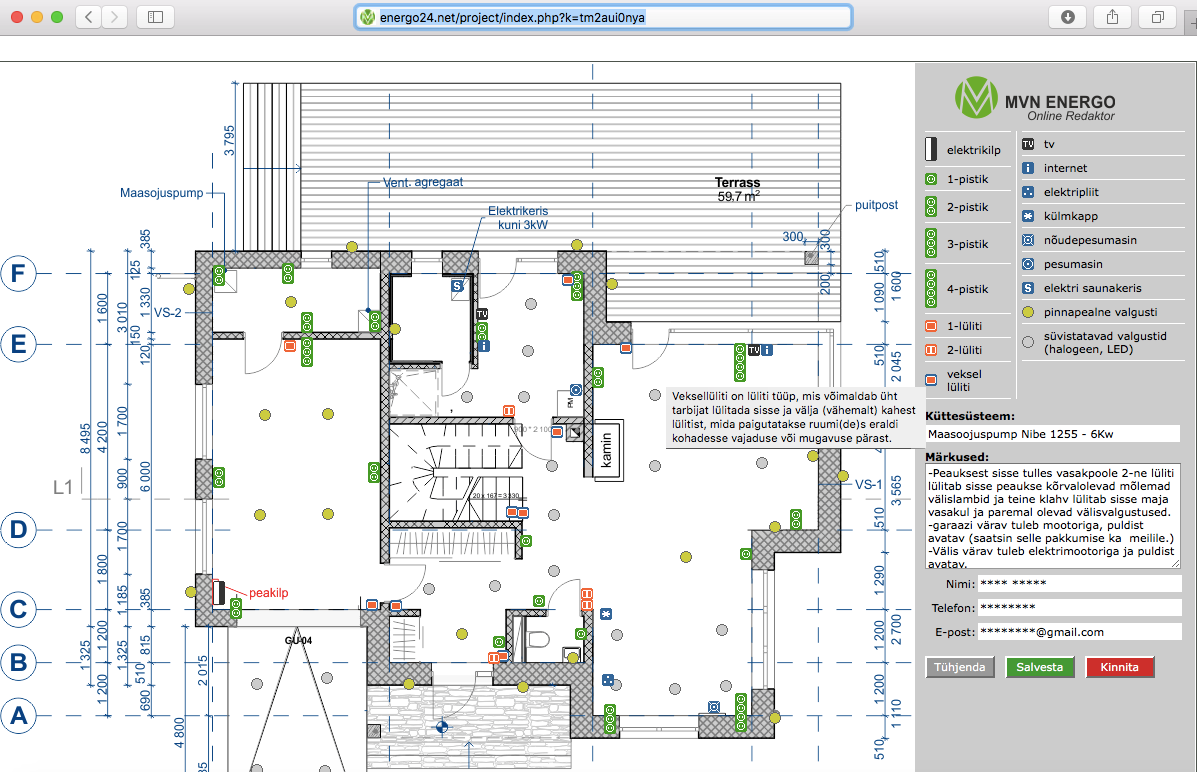Focus the Telefon input field

tap(1079, 608)
